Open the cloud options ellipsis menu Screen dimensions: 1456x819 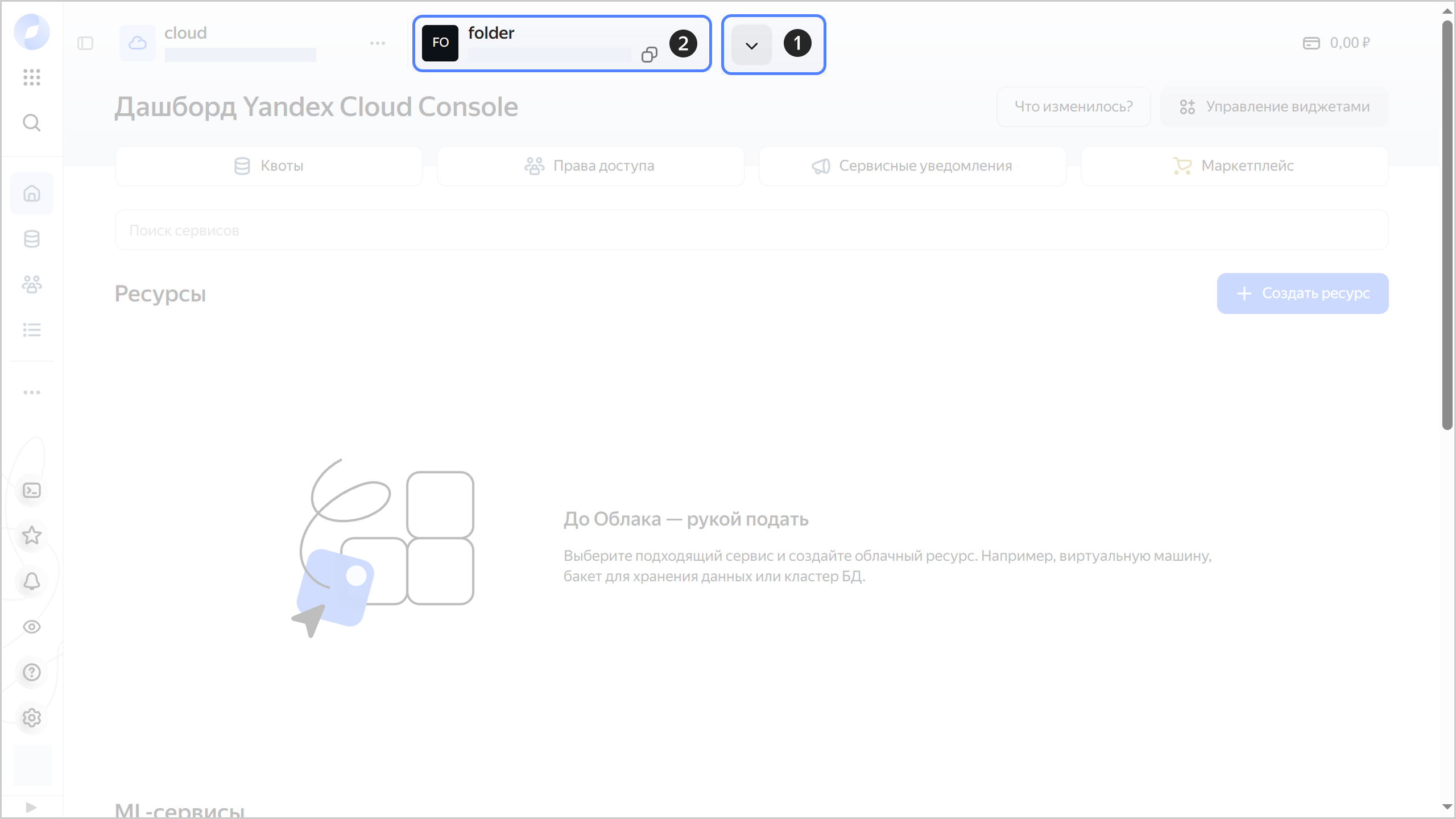click(377, 43)
